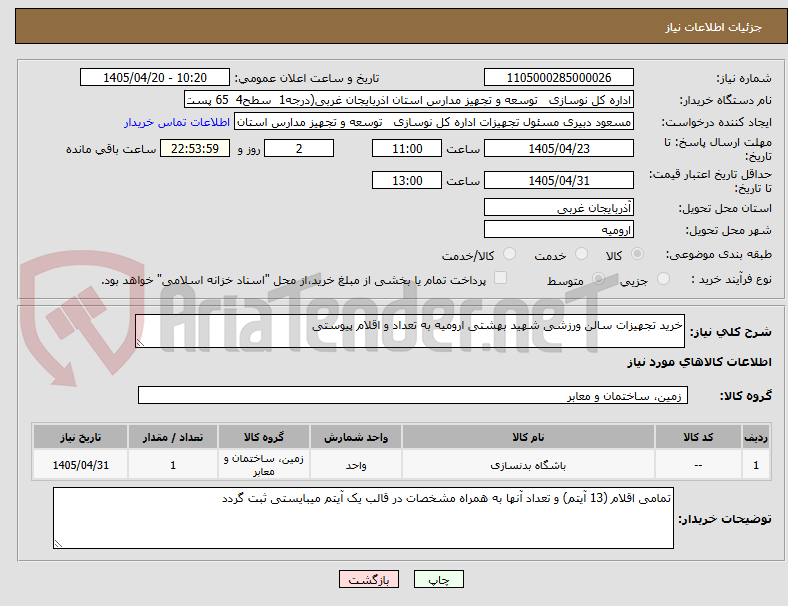The width and height of the screenshot is (788, 606).
Task: Click the price validity date 1405/04/31
Action: 559,180
